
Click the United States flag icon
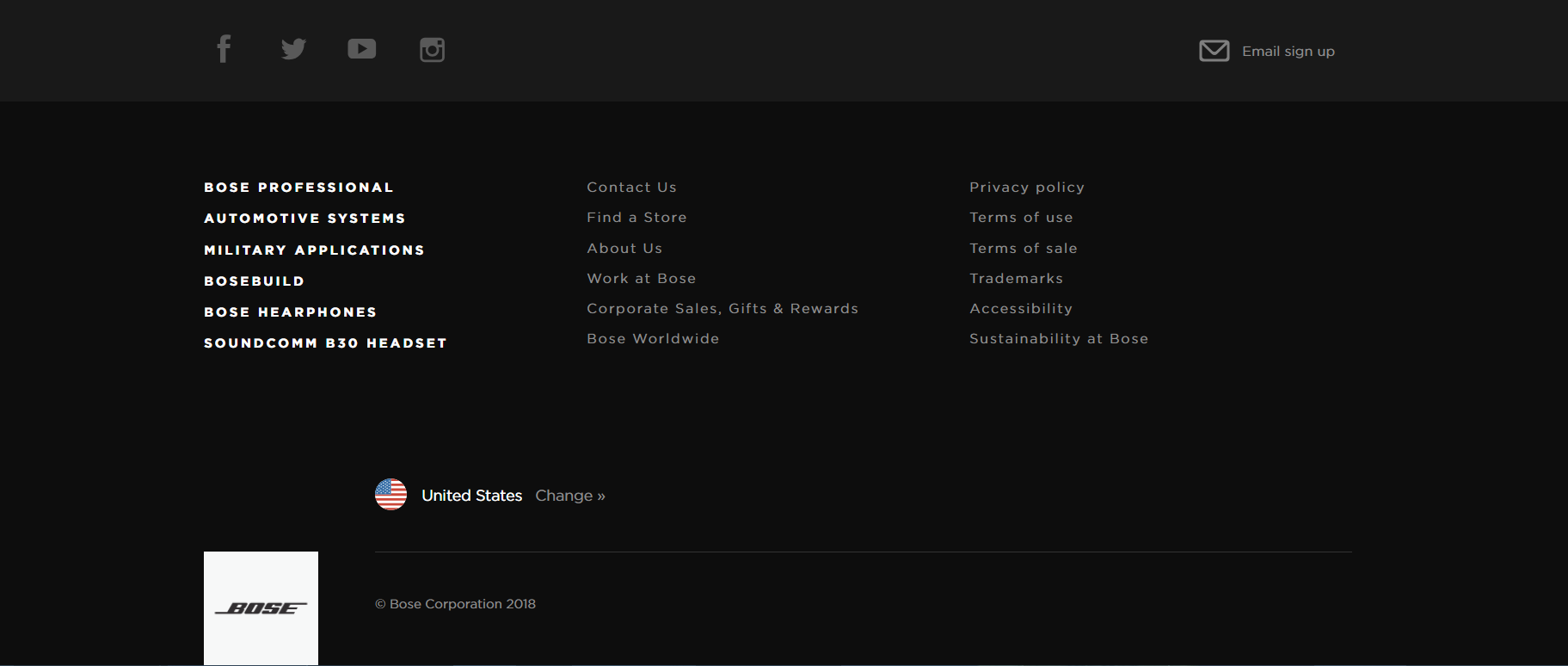tap(390, 495)
